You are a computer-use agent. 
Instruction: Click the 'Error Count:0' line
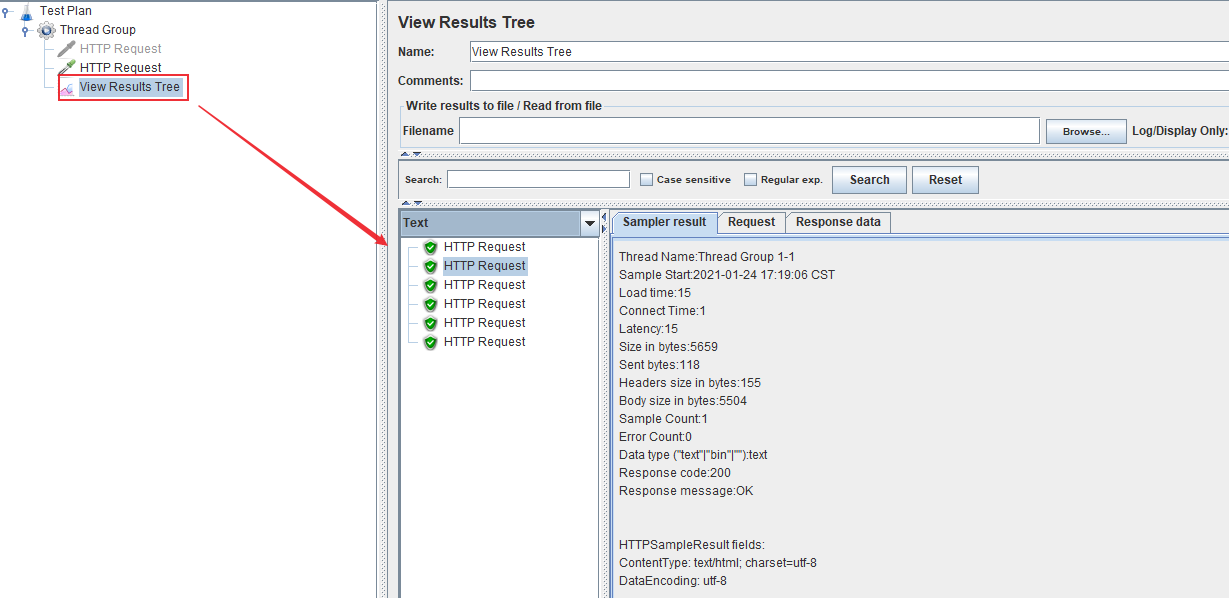pos(655,437)
